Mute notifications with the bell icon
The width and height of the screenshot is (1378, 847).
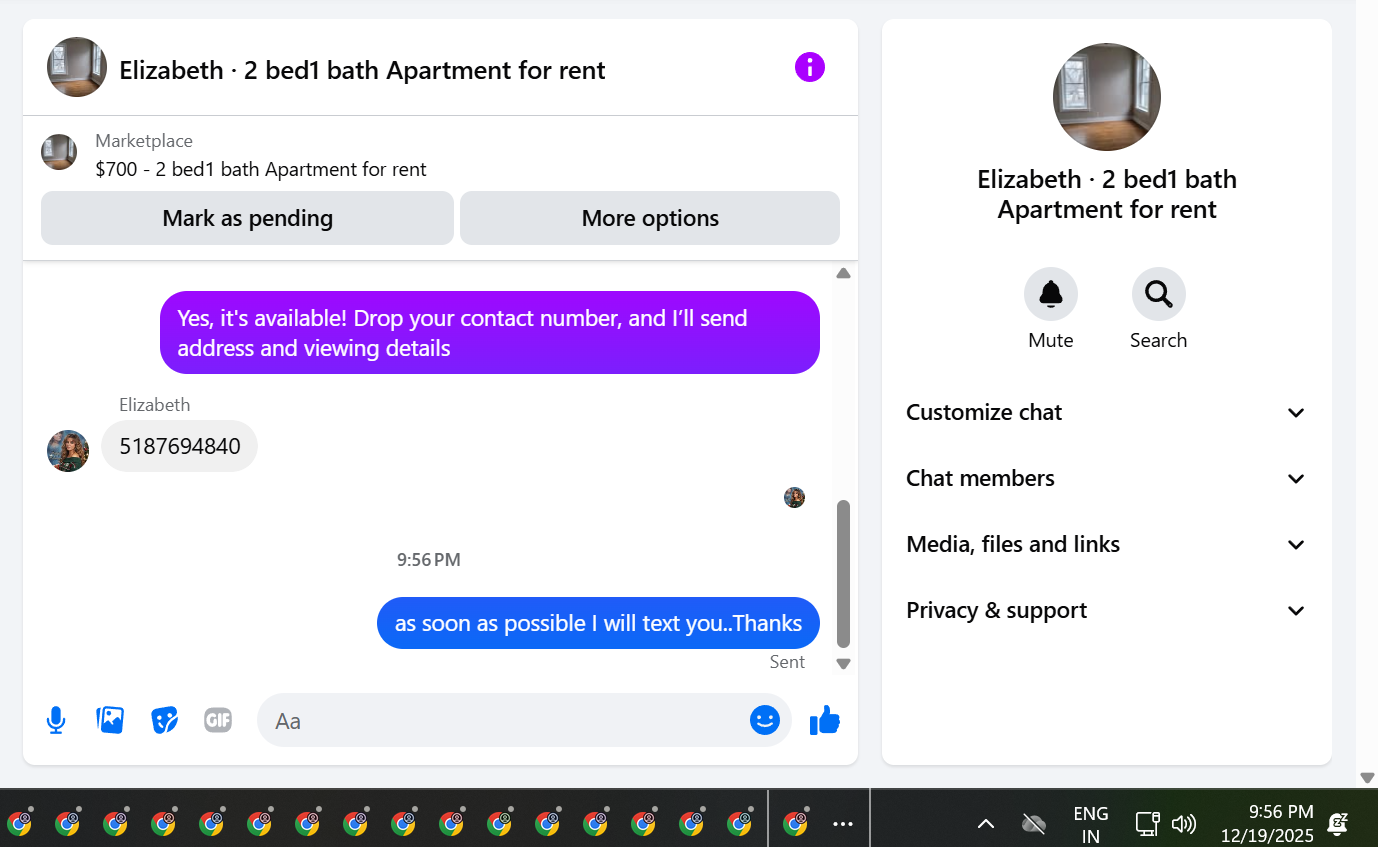[x=1051, y=294]
